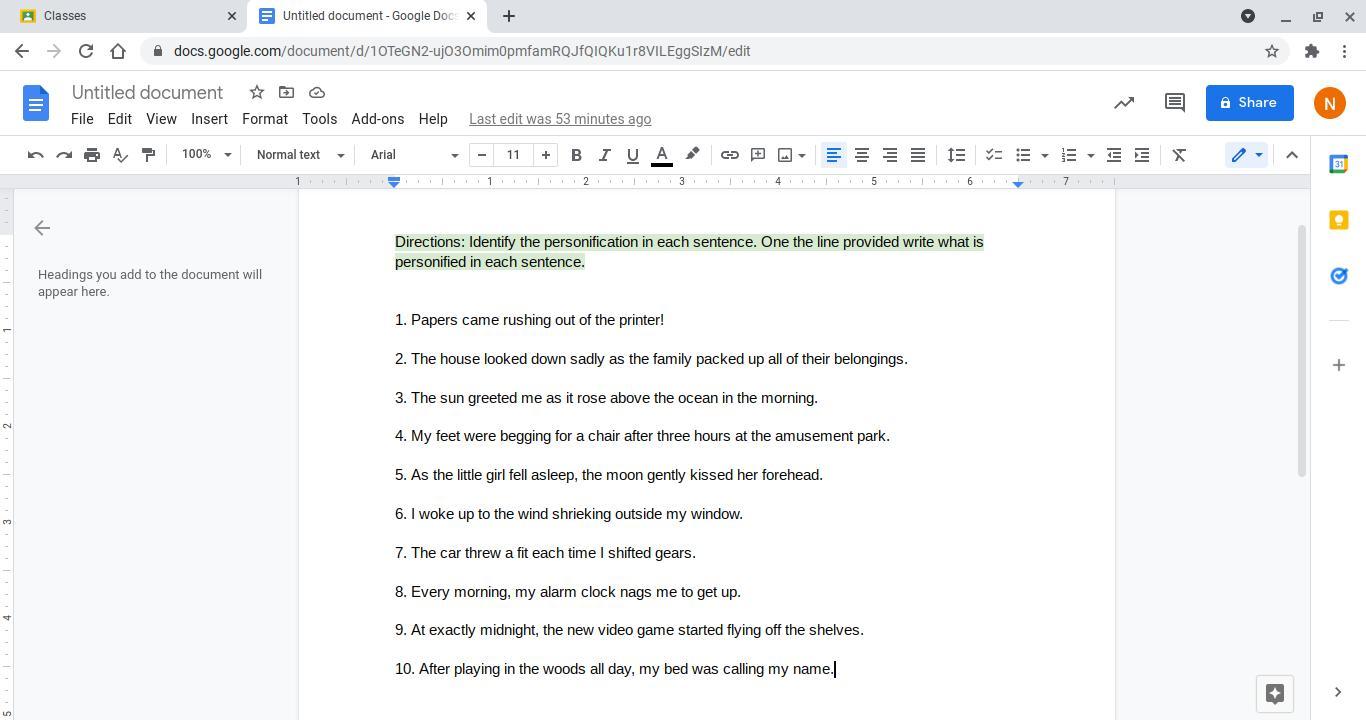Toggle Underline formatting
Screen dimensions: 1366x720
[x=632, y=155]
